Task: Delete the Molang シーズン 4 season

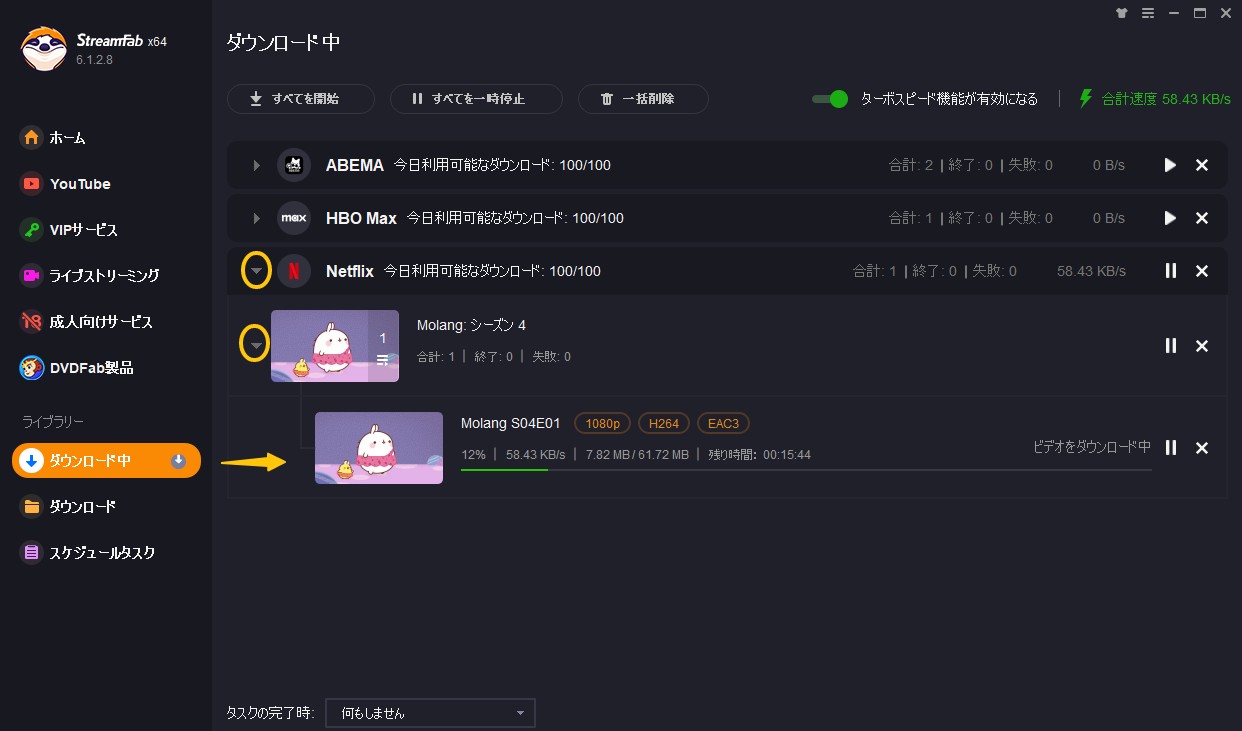Action: coord(1202,346)
